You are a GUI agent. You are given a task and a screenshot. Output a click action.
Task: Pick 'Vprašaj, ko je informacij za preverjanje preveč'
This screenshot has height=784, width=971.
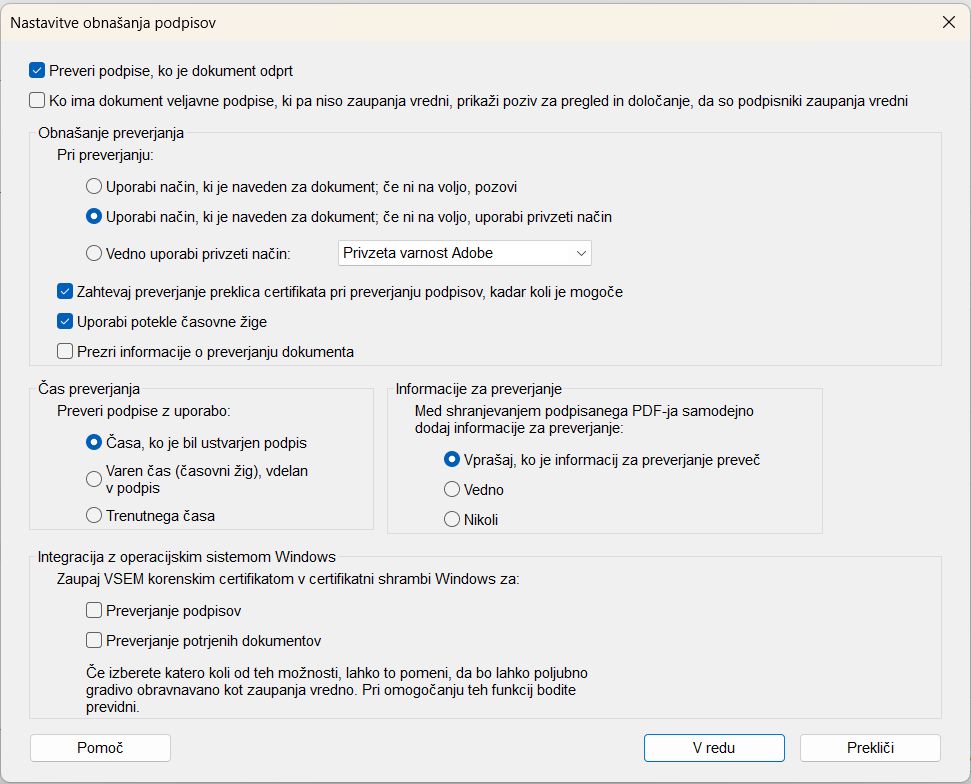(x=451, y=460)
